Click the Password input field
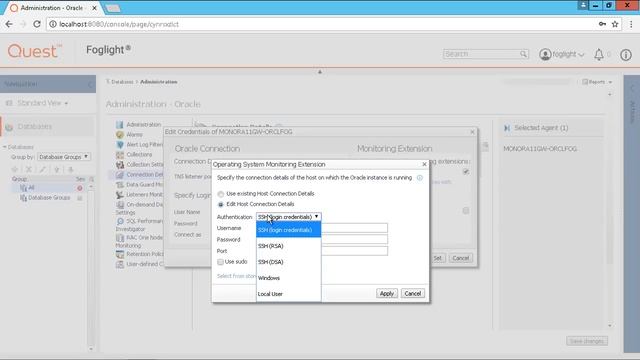Viewport: 640px width, 360px height. point(354,239)
